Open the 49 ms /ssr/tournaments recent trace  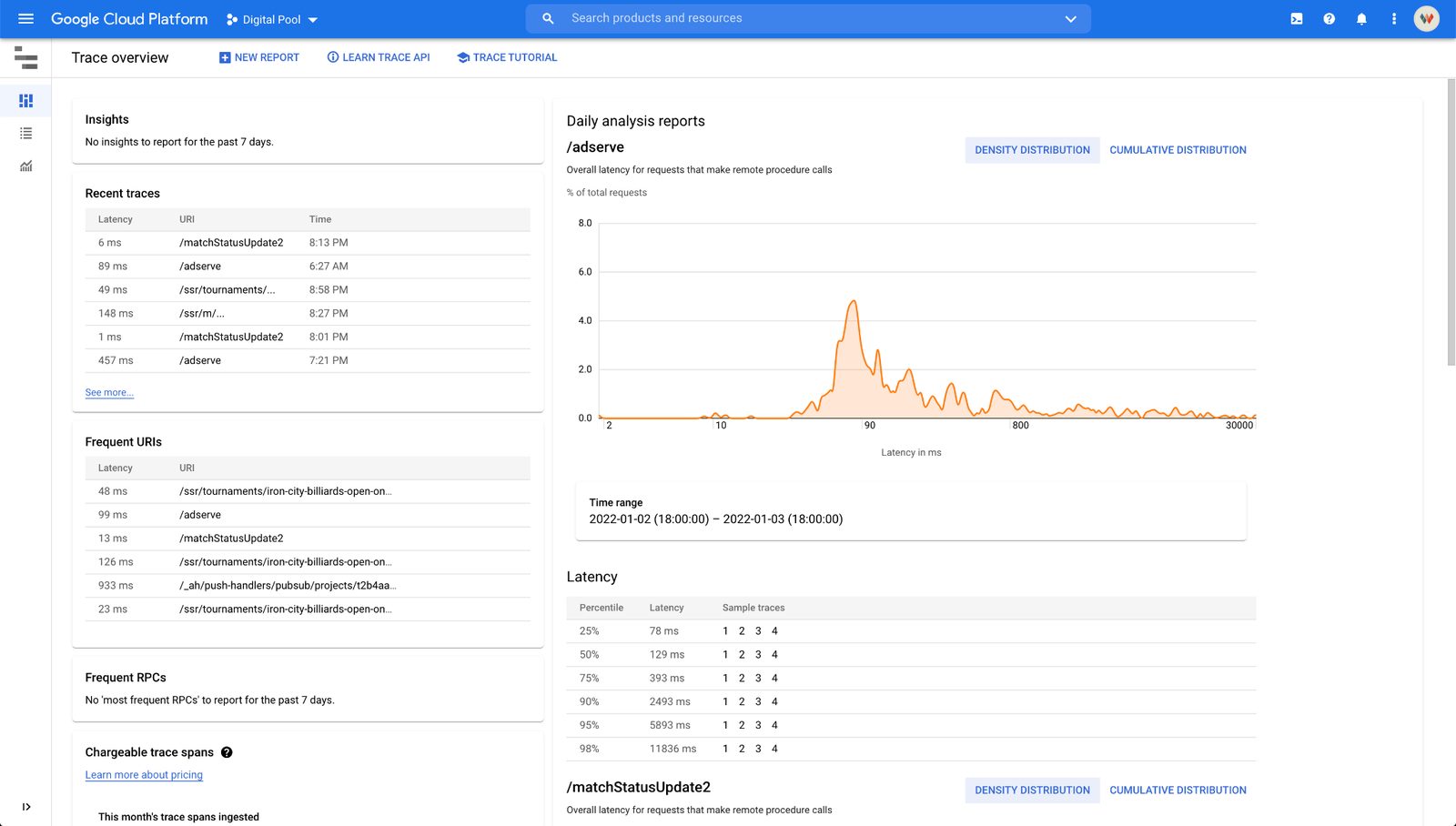click(308, 290)
